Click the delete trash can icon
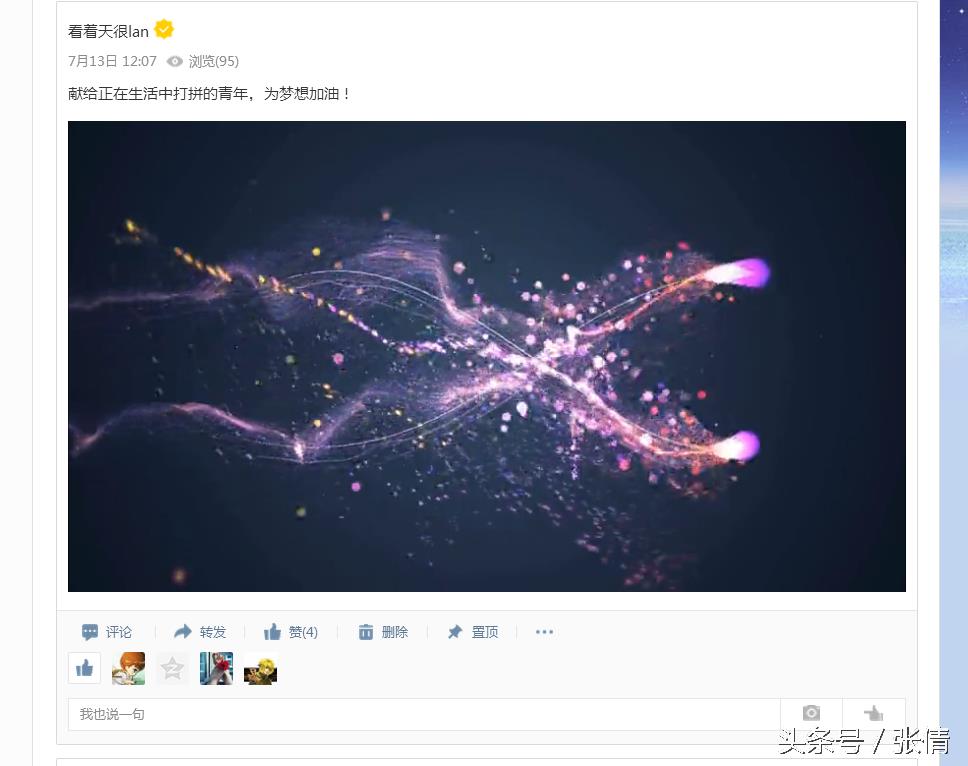968x766 pixels. pyautogui.click(x=365, y=632)
